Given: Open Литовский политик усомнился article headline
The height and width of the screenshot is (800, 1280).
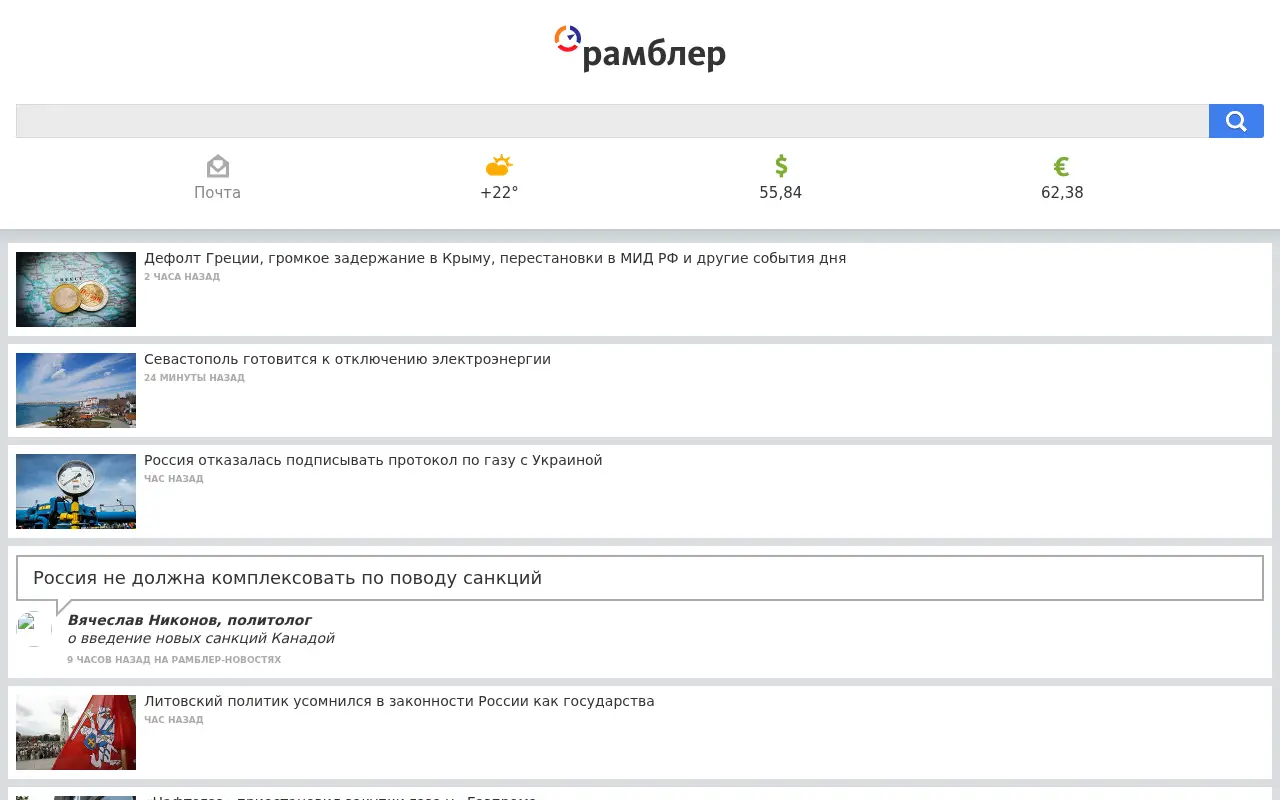Looking at the screenshot, I should [x=399, y=701].
